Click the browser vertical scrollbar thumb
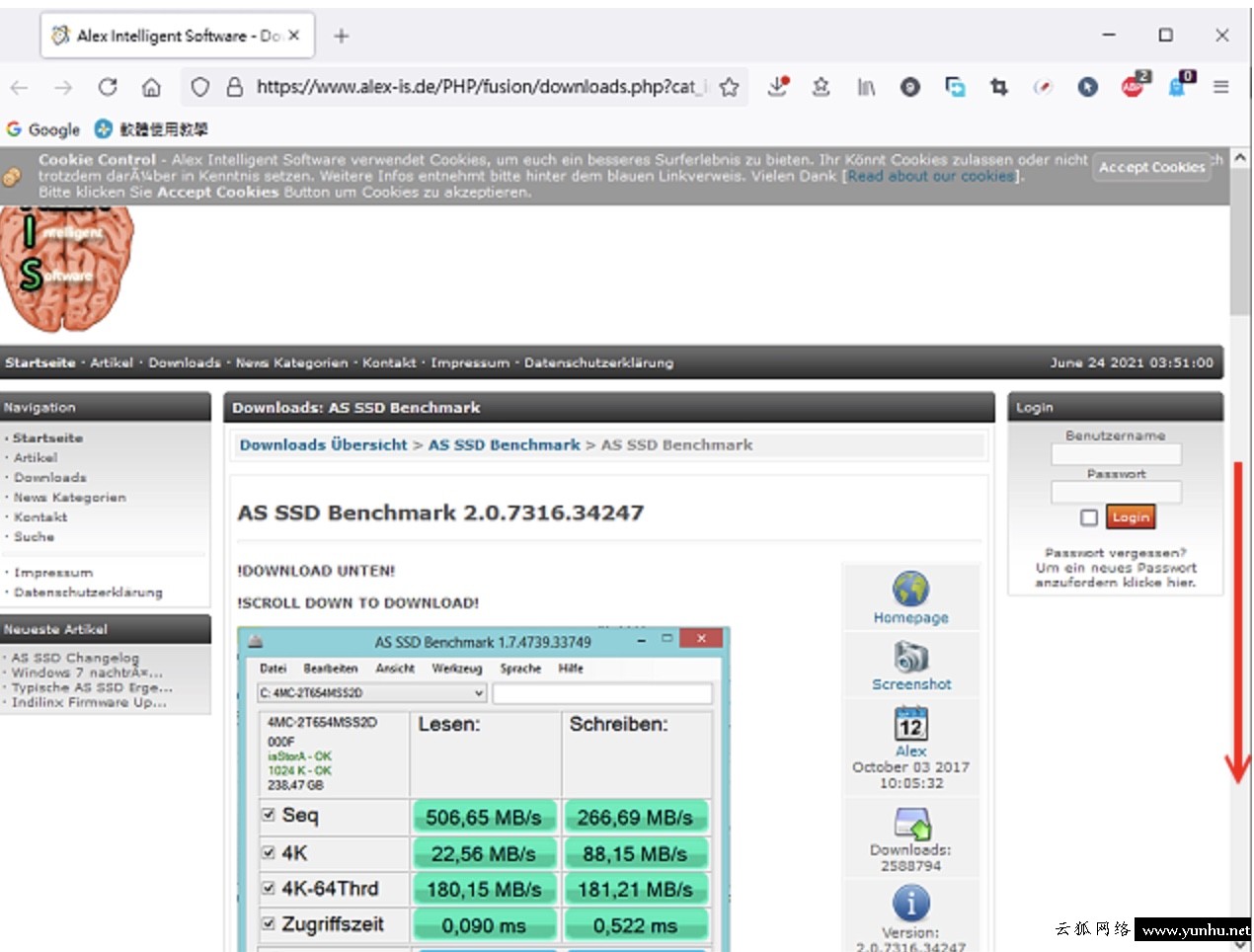 pos(1240,242)
